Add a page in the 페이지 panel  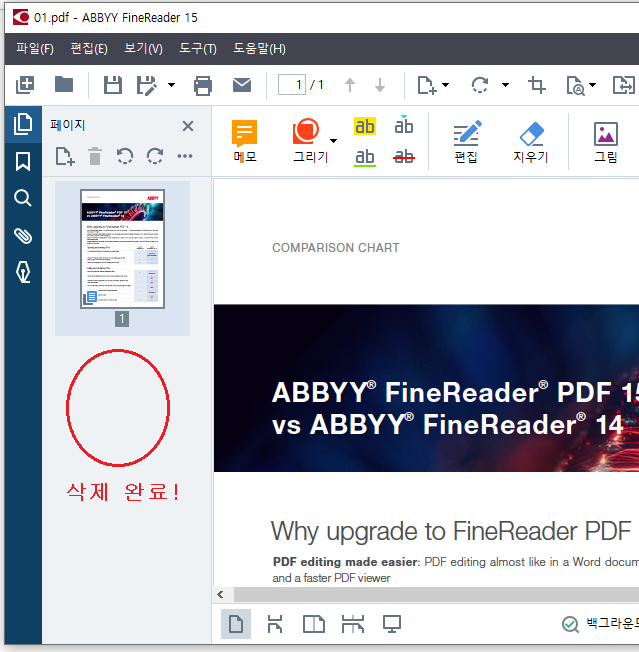[x=65, y=156]
